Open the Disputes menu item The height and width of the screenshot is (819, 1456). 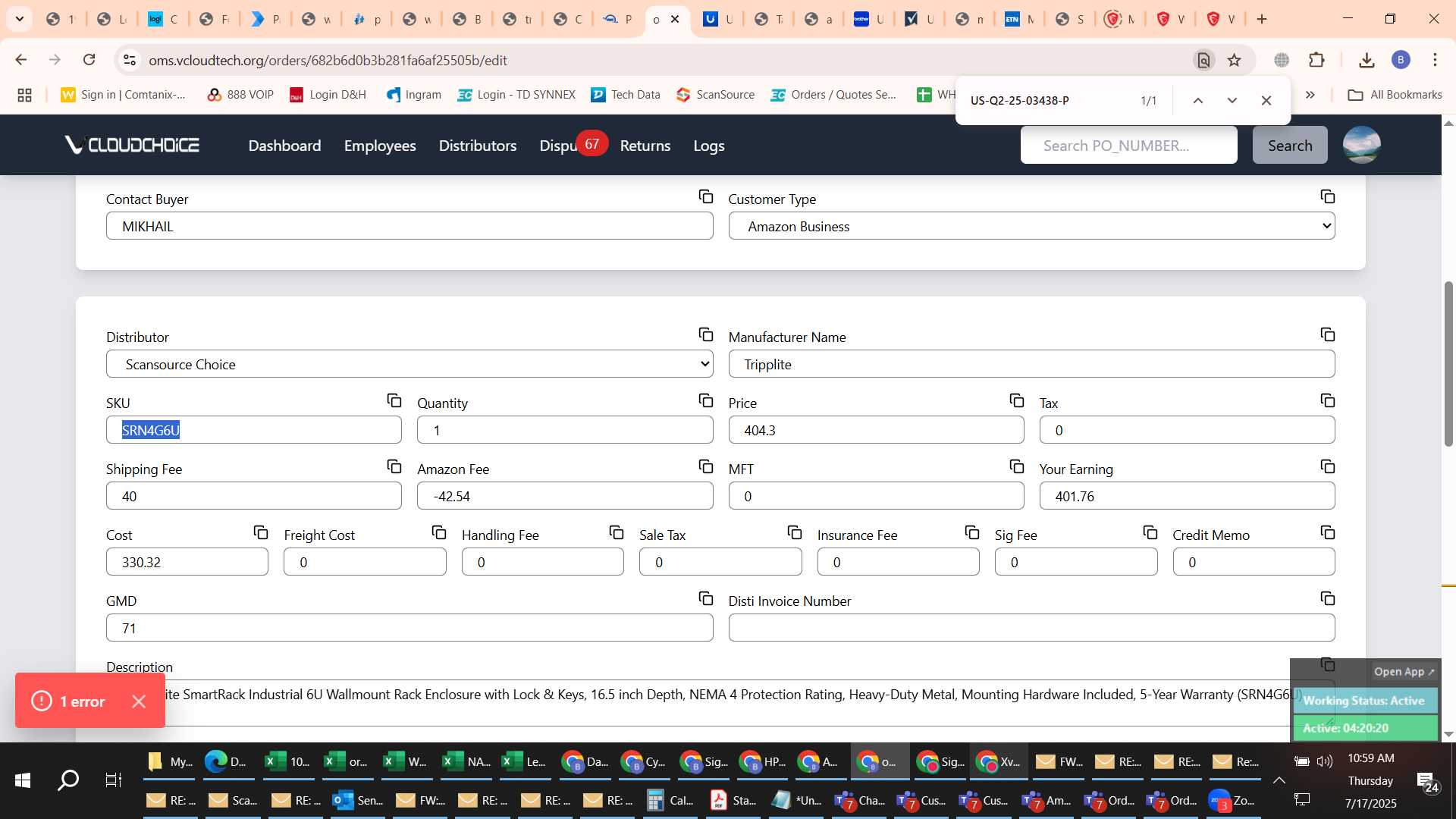[x=558, y=146]
